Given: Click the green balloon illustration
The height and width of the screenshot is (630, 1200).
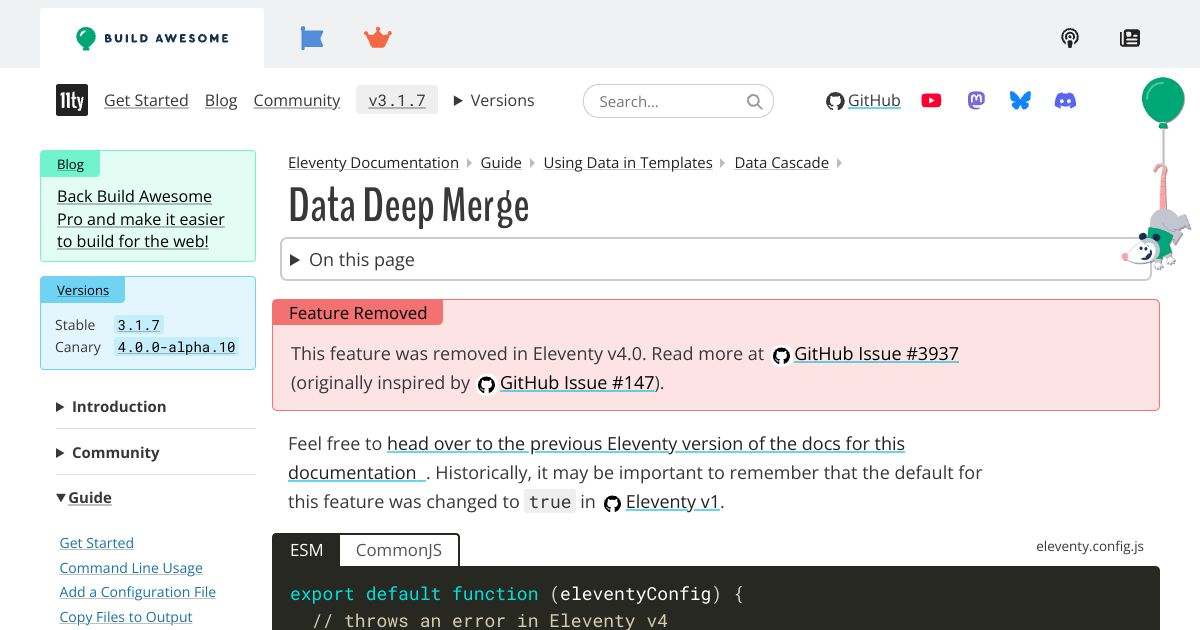Looking at the screenshot, I should (1163, 102).
